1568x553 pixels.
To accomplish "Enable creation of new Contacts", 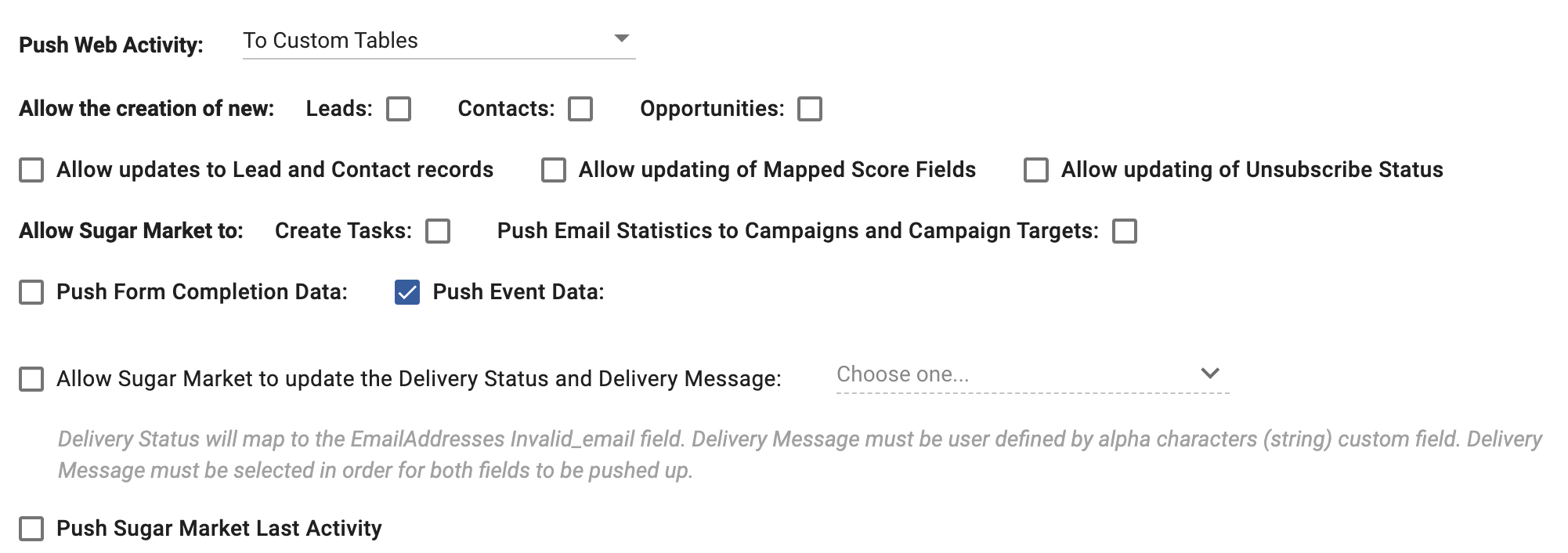I will coord(580,109).
